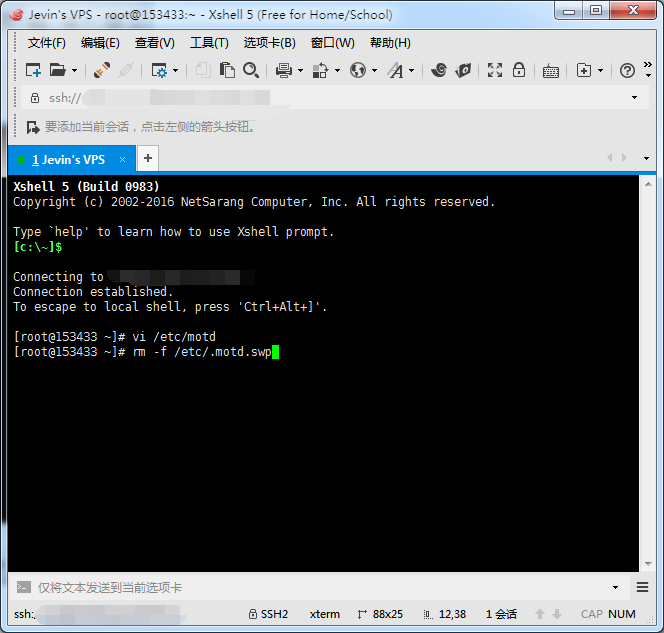The height and width of the screenshot is (633, 664).
Task: Open the compose bar target dropdown
Action: pyautogui.click(x=615, y=588)
